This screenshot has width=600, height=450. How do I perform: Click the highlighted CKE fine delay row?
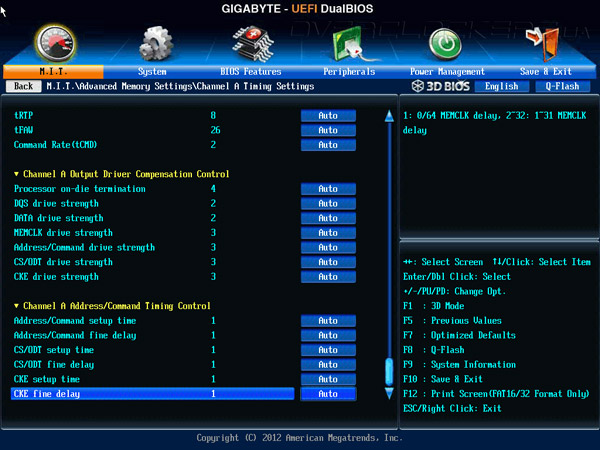pyautogui.click(x=153, y=394)
